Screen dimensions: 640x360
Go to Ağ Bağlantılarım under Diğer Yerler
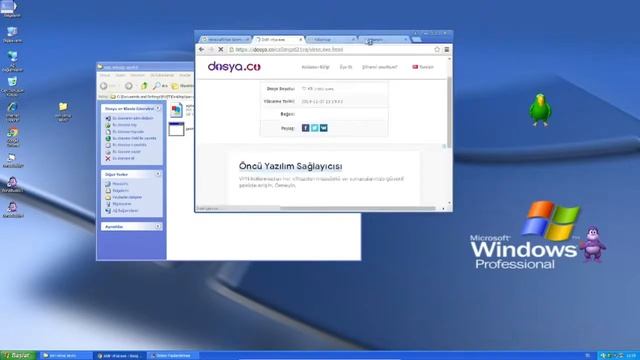tap(125, 211)
